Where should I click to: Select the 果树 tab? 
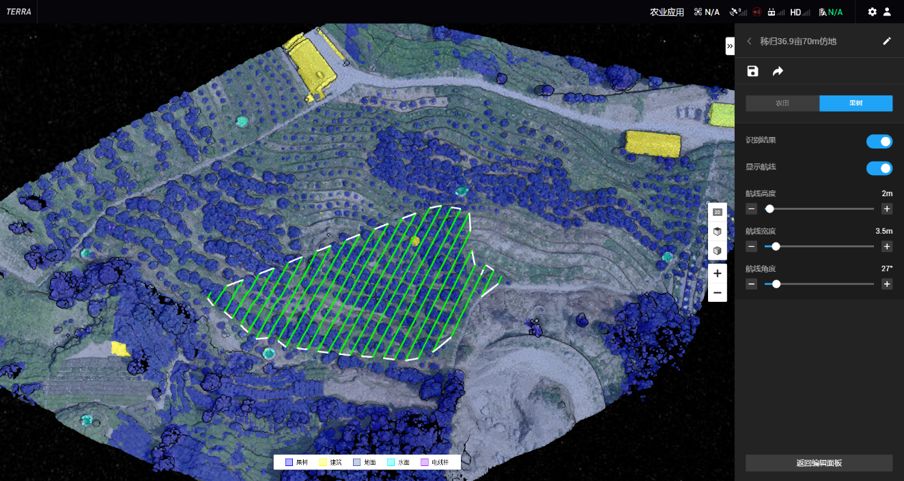[856, 104]
